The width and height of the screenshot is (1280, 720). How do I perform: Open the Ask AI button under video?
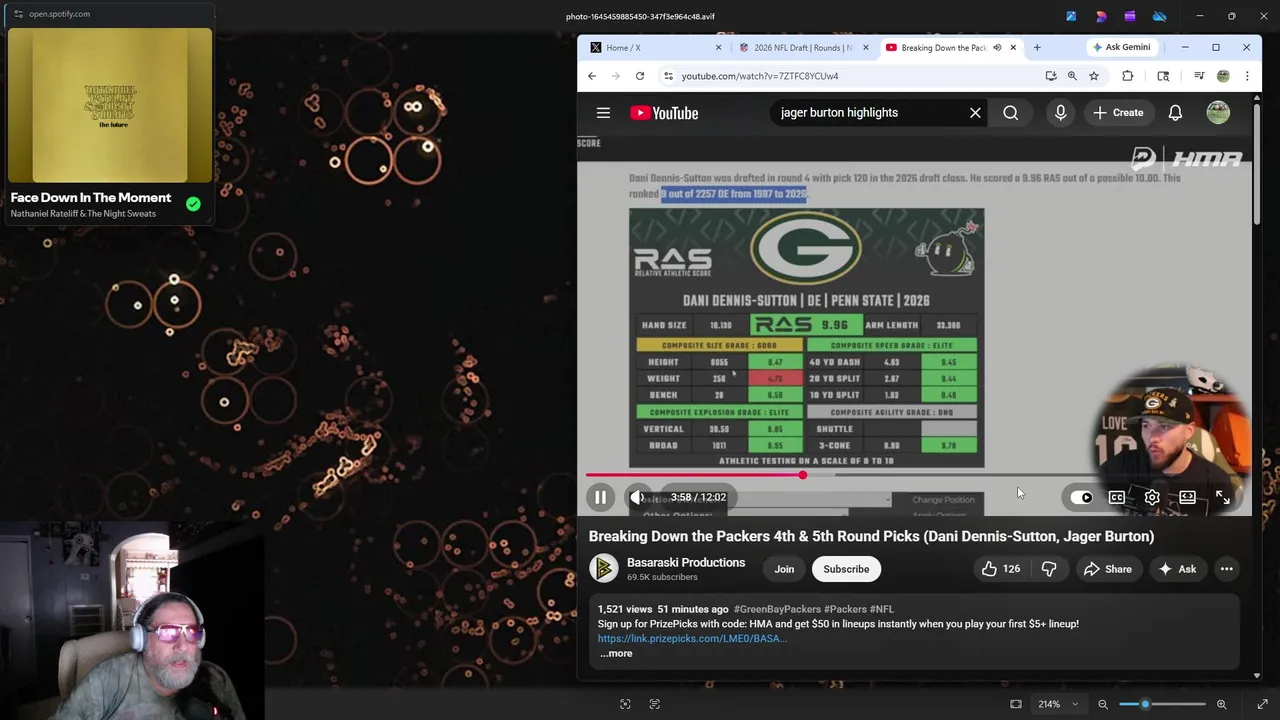tap(1176, 569)
